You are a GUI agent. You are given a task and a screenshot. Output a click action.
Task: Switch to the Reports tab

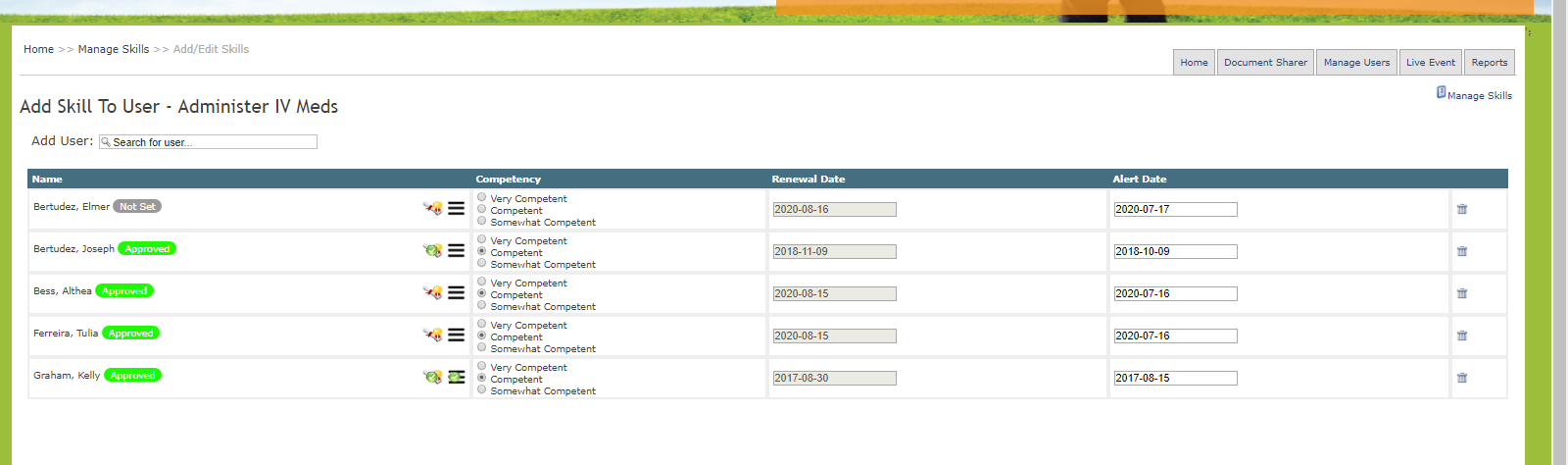[x=1489, y=63]
